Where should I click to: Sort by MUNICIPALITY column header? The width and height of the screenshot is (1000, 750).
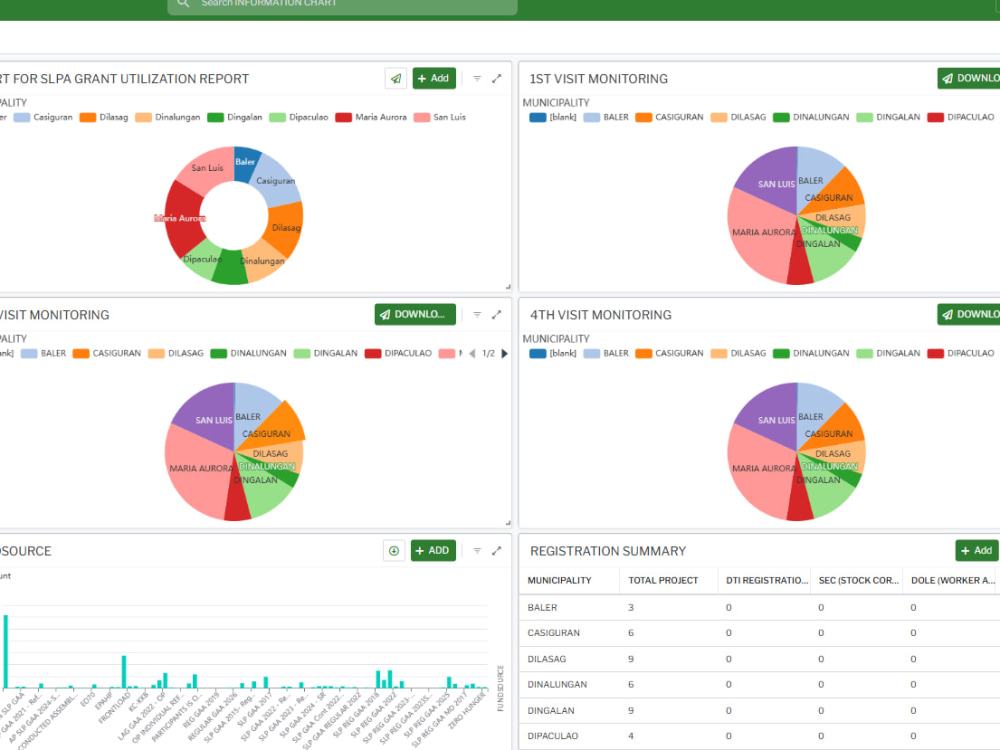pos(559,580)
